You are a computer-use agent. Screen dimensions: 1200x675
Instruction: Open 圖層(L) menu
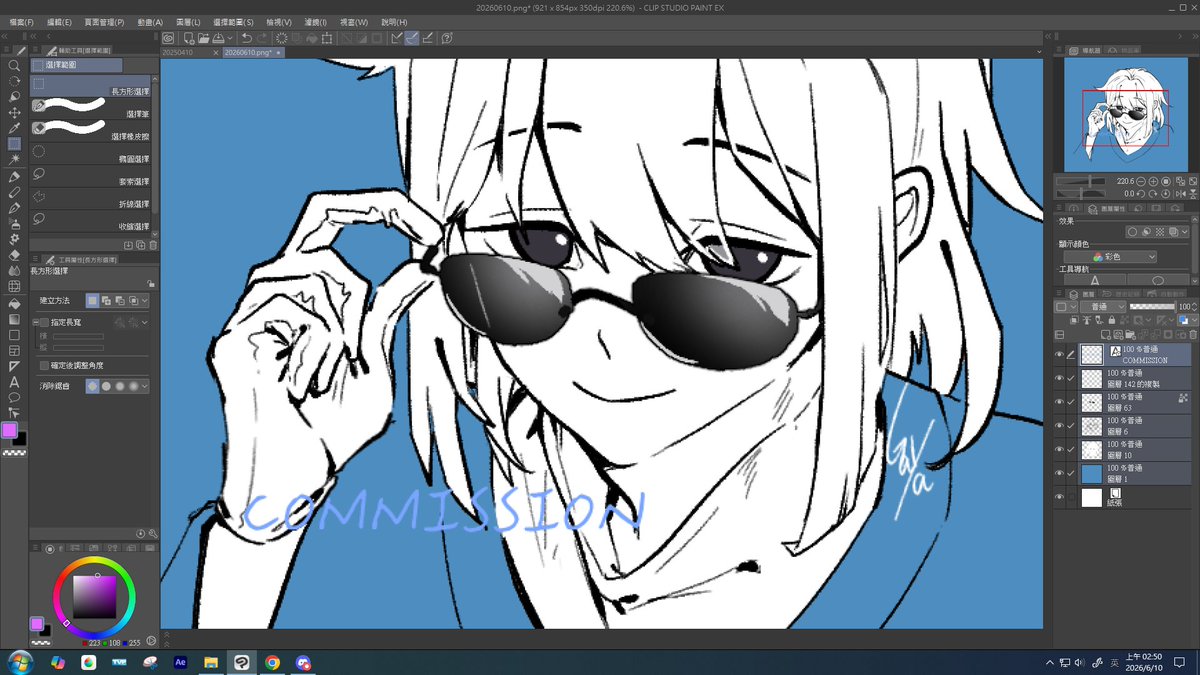pos(188,21)
